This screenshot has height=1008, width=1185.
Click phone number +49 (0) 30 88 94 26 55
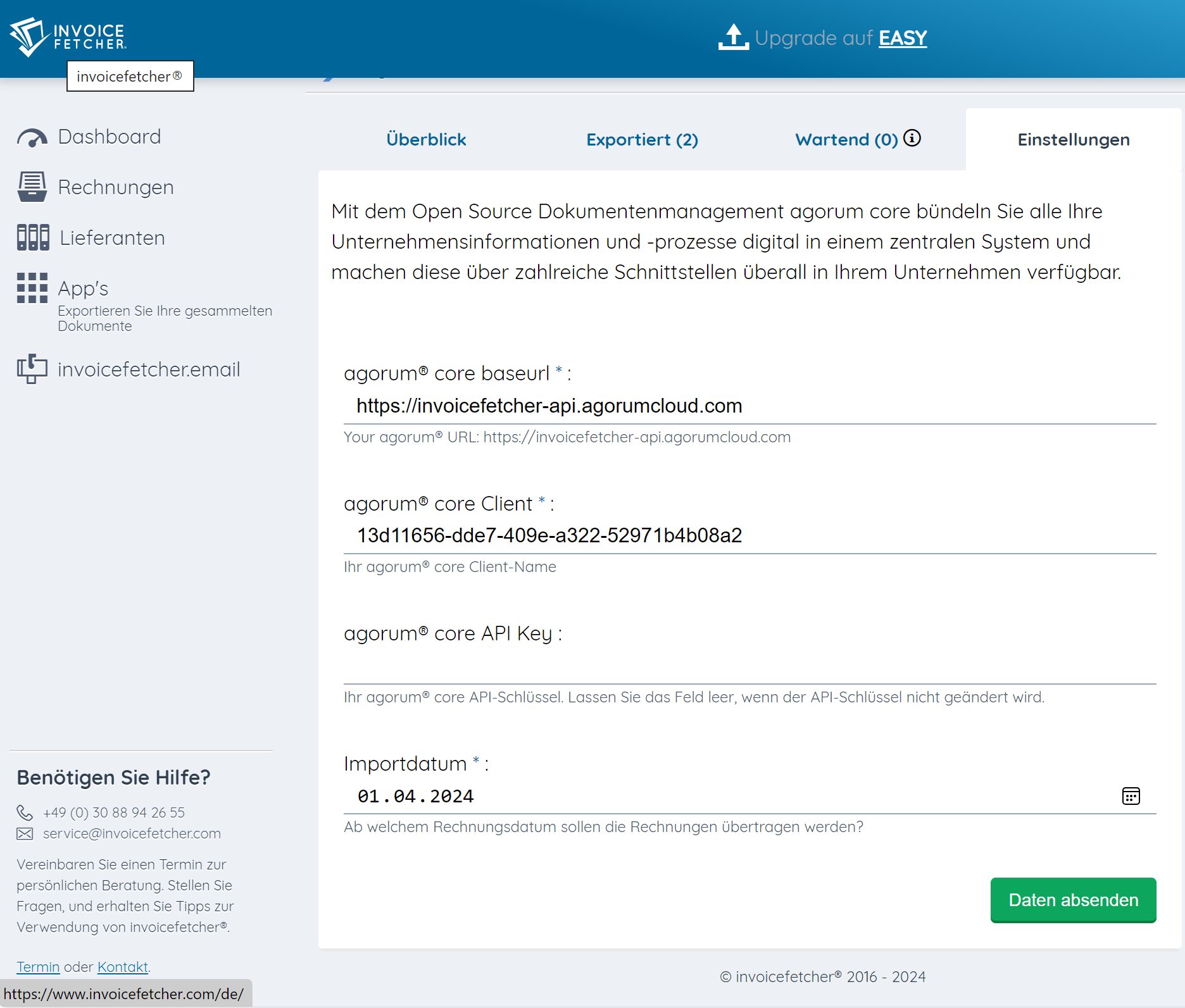point(114,812)
